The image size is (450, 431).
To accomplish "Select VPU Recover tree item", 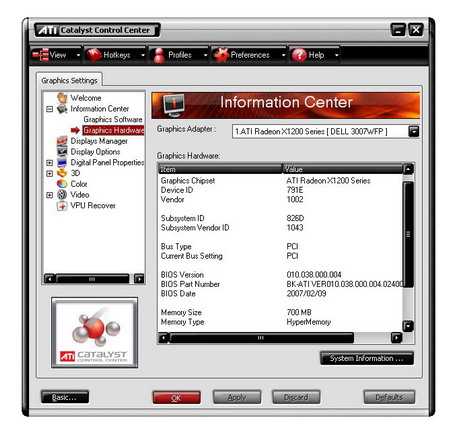I will point(93,205).
